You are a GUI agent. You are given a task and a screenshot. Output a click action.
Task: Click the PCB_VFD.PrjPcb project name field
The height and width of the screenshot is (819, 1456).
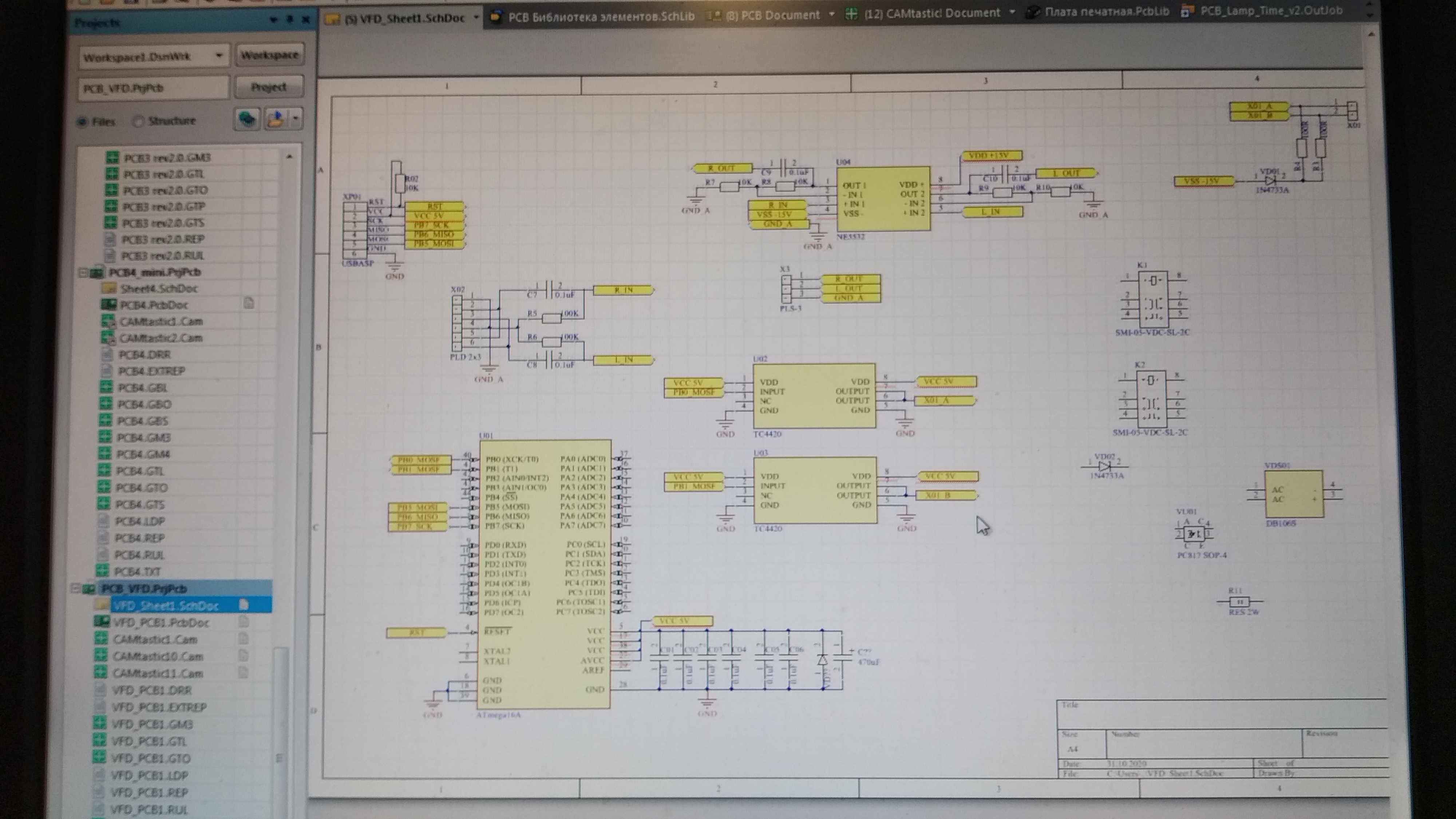pyautogui.click(x=153, y=88)
